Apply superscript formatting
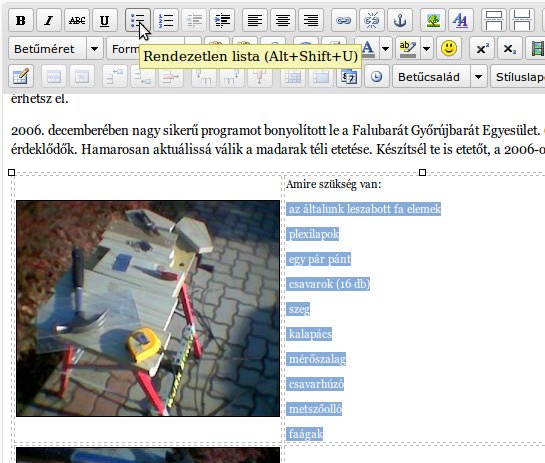545x463 pixels. pos(482,48)
